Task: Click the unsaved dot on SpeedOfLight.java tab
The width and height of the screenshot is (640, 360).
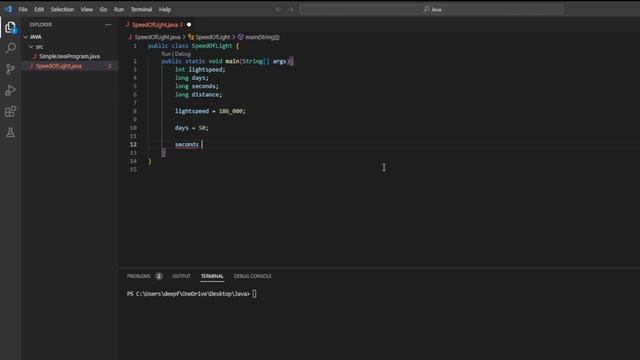Action: tap(189, 25)
